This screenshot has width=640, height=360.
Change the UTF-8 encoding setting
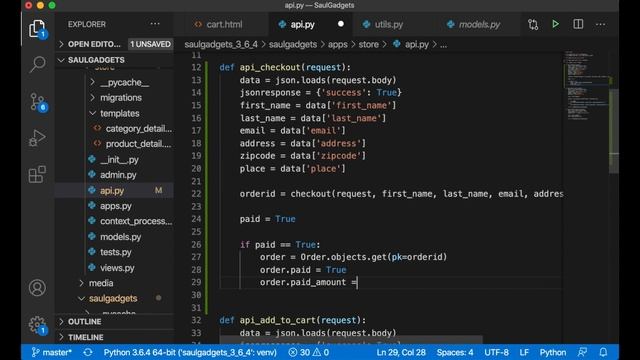[x=496, y=352]
